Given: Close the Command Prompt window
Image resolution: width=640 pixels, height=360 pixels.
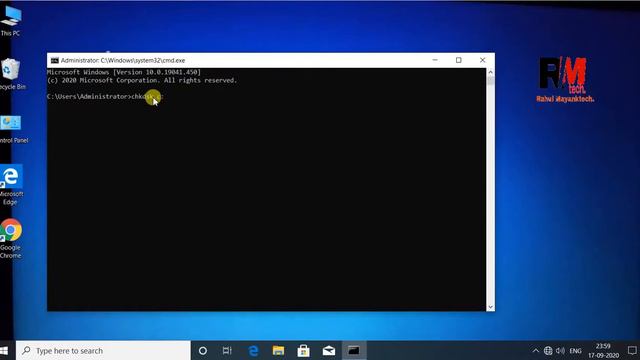Looking at the screenshot, I should click(x=482, y=60).
